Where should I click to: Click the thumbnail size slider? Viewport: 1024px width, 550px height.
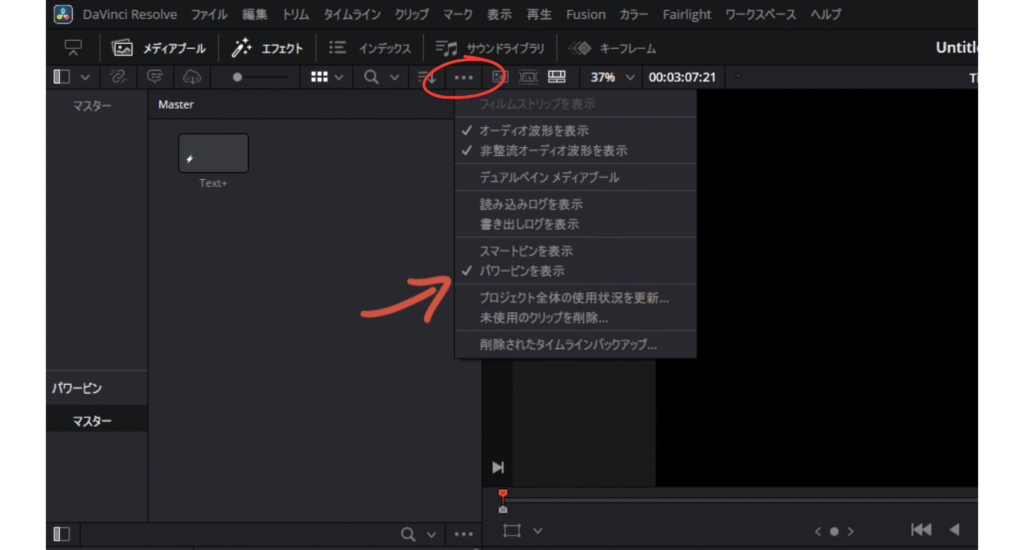click(x=260, y=77)
